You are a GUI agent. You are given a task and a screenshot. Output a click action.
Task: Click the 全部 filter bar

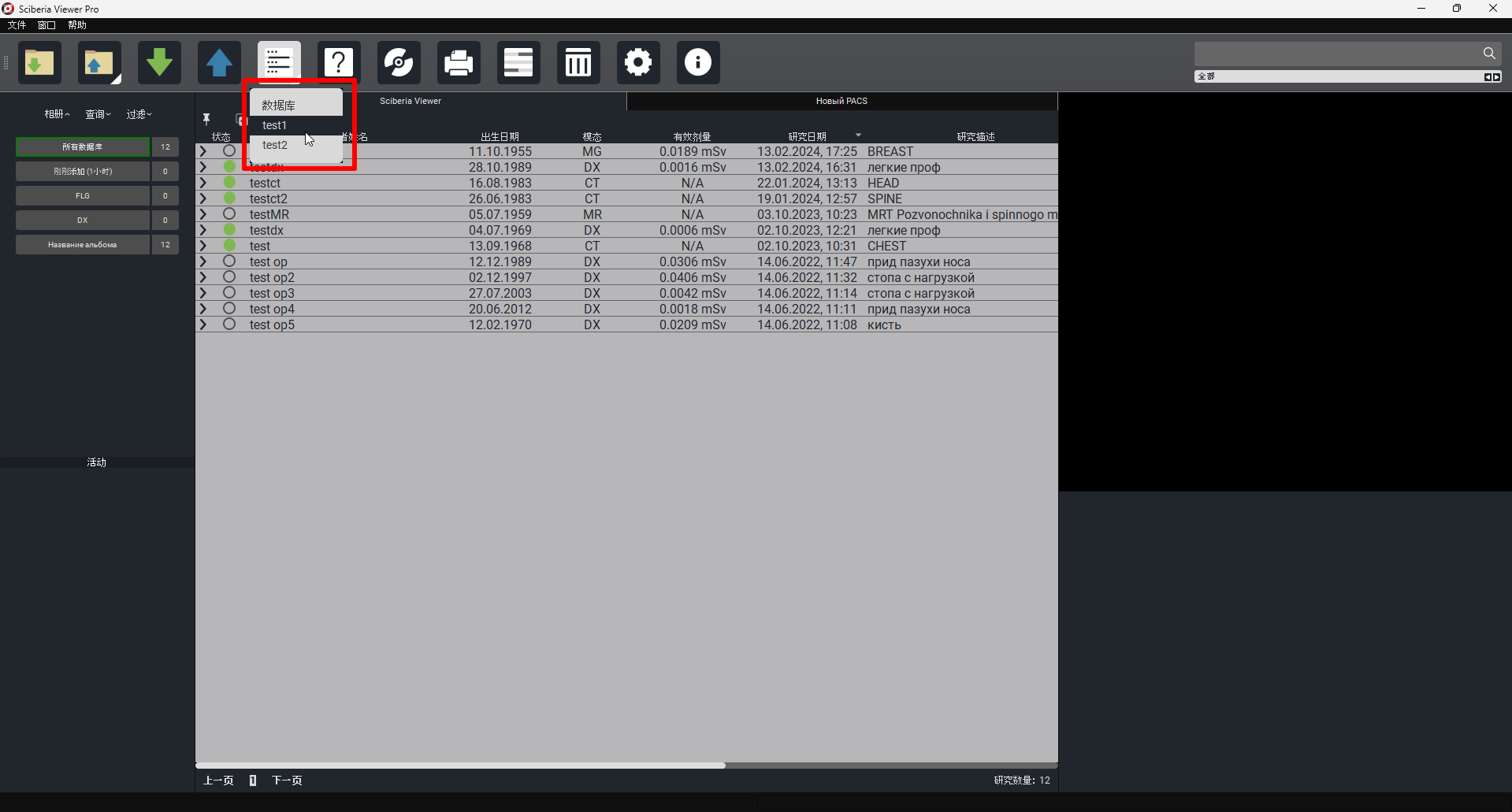click(x=1339, y=76)
